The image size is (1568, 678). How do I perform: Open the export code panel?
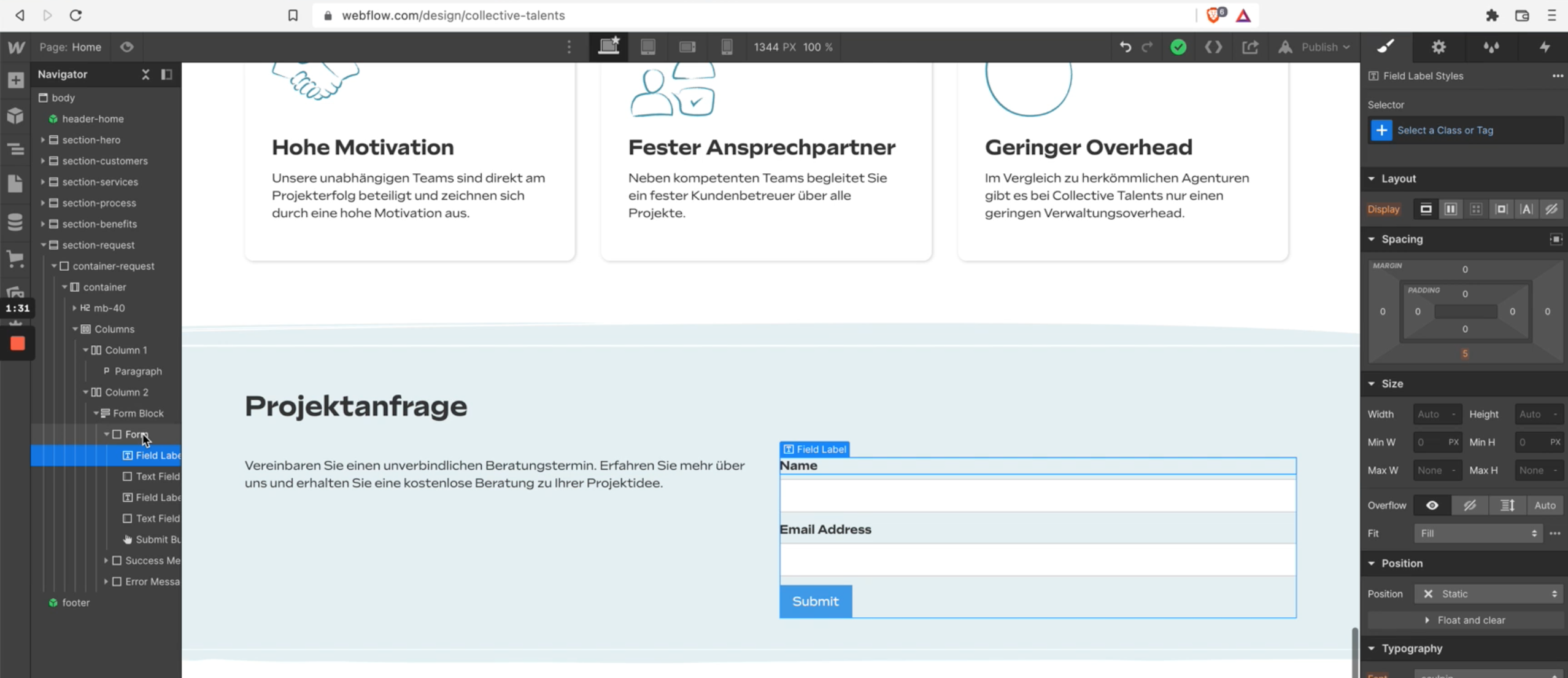click(1213, 47)
